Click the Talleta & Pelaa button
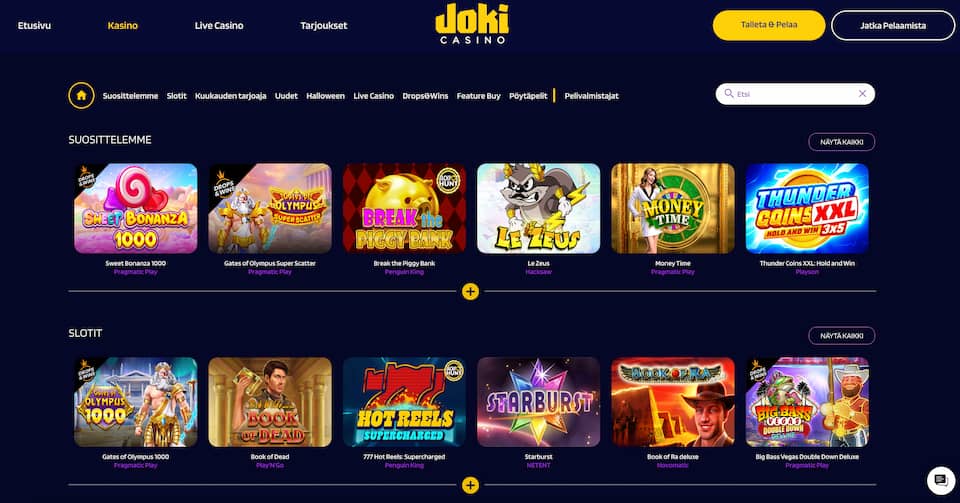The height and width of the screenshot is (503, 960). [769, 25]
